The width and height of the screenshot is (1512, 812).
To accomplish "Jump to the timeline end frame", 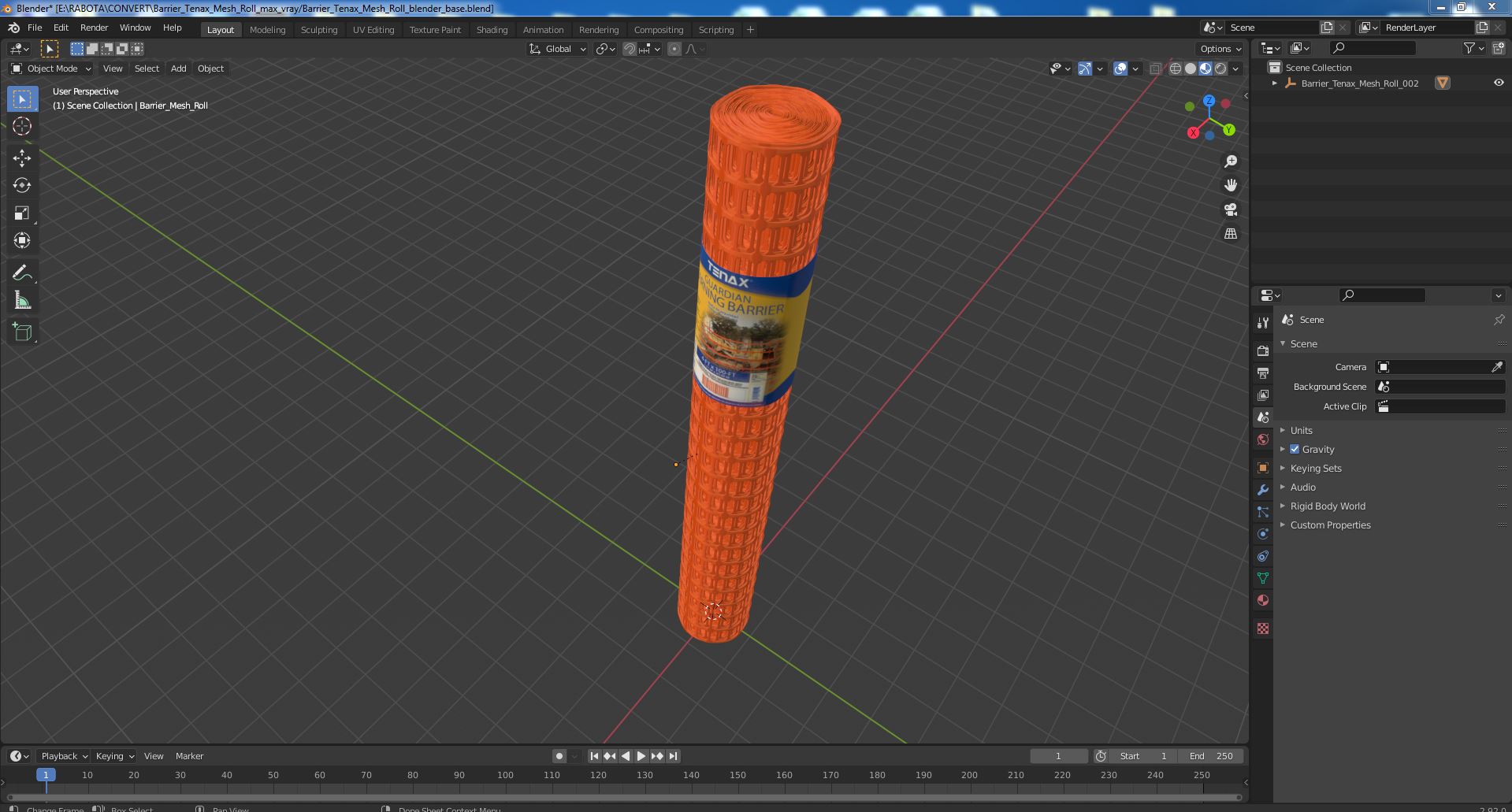I will (x=673, y=756).
